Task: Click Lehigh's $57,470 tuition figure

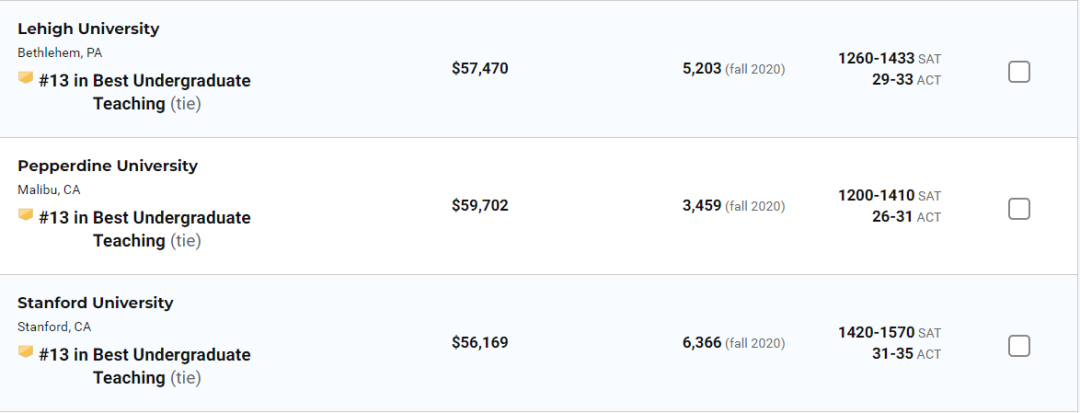Action: pyautogui.click(x=480, y=69)
